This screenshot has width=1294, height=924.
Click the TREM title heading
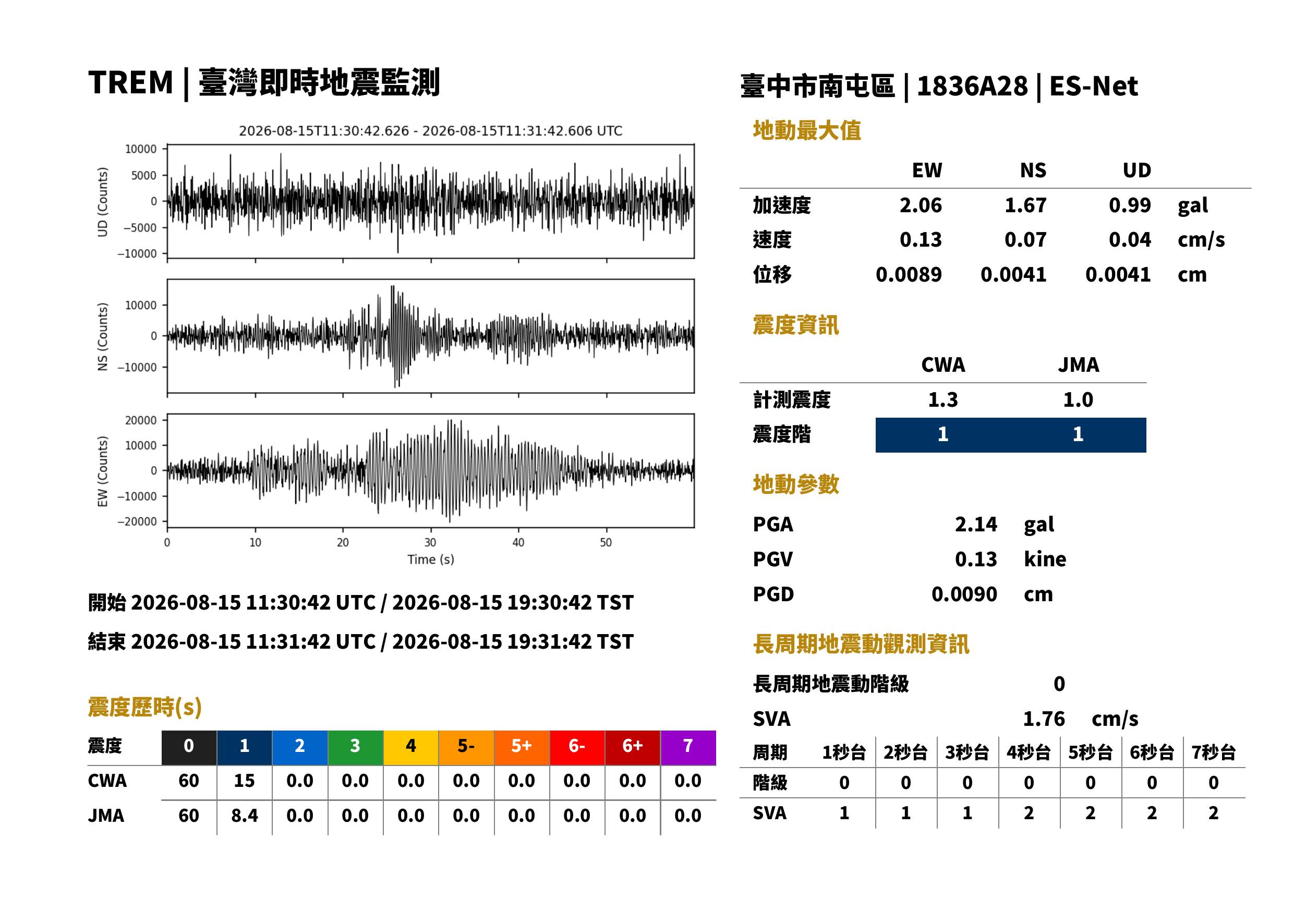point(264,83)
